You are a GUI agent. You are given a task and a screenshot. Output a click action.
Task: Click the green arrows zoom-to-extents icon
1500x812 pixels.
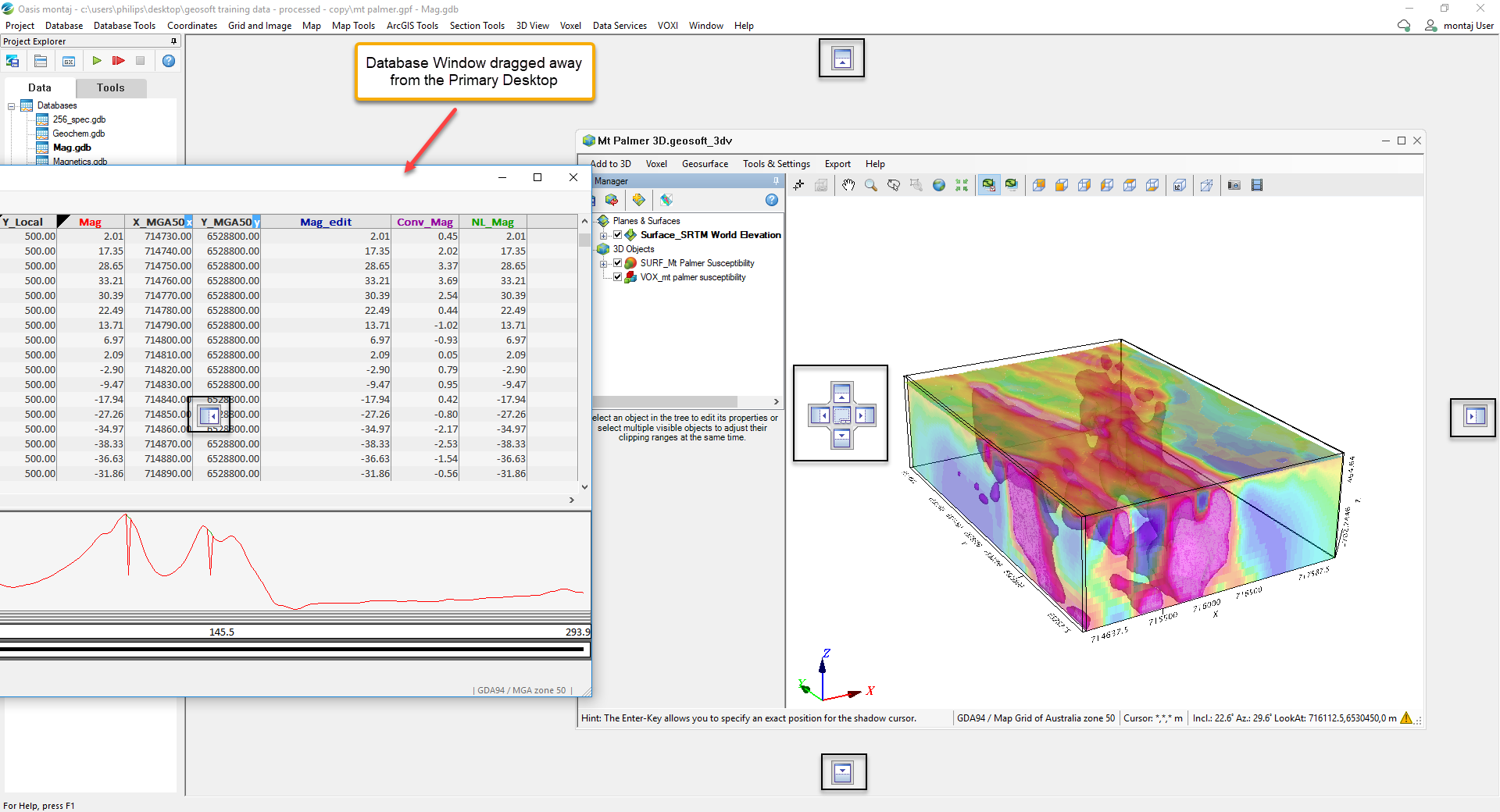(x=962, y=185)
